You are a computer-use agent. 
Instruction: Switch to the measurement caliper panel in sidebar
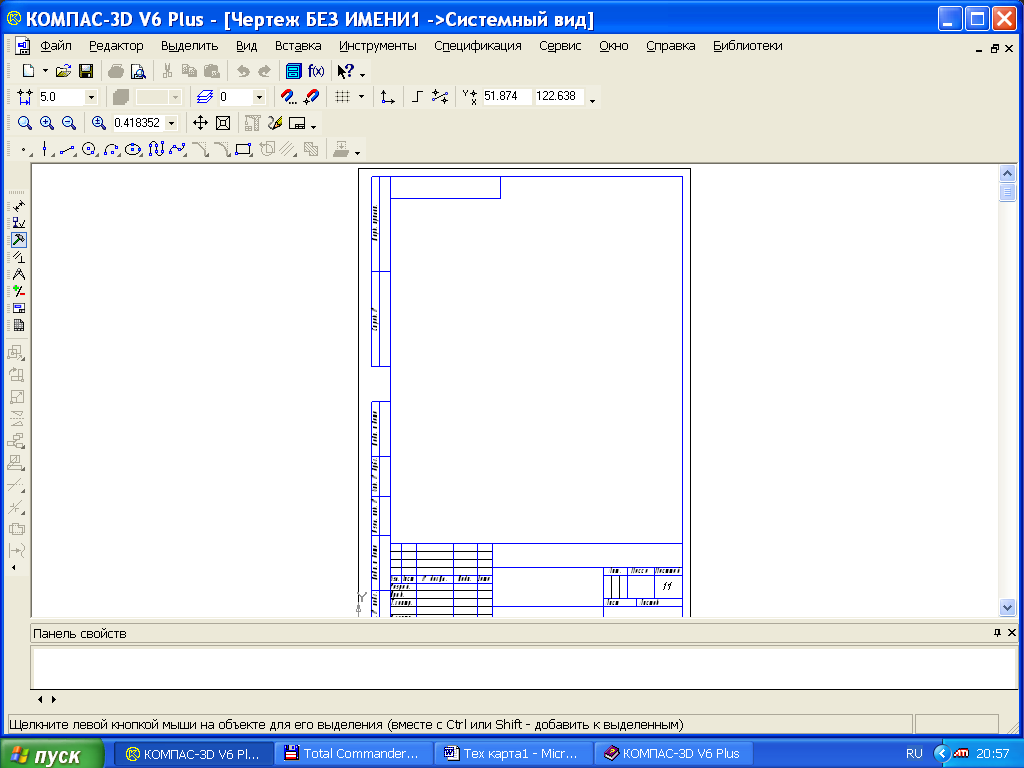(x=18, y=274)
